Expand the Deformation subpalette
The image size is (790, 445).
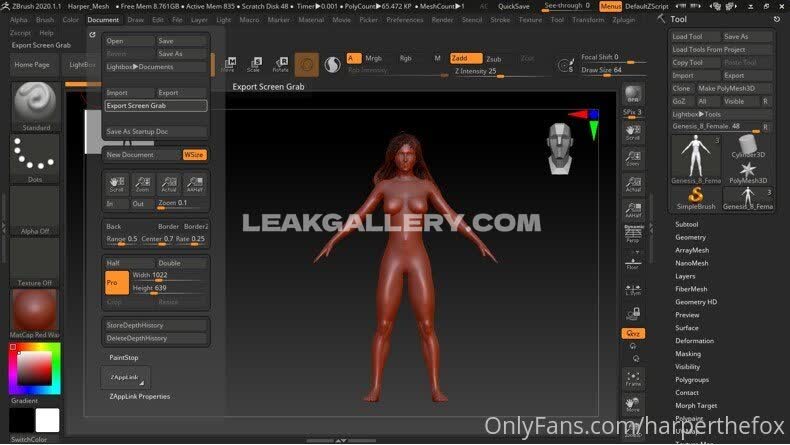694,341
